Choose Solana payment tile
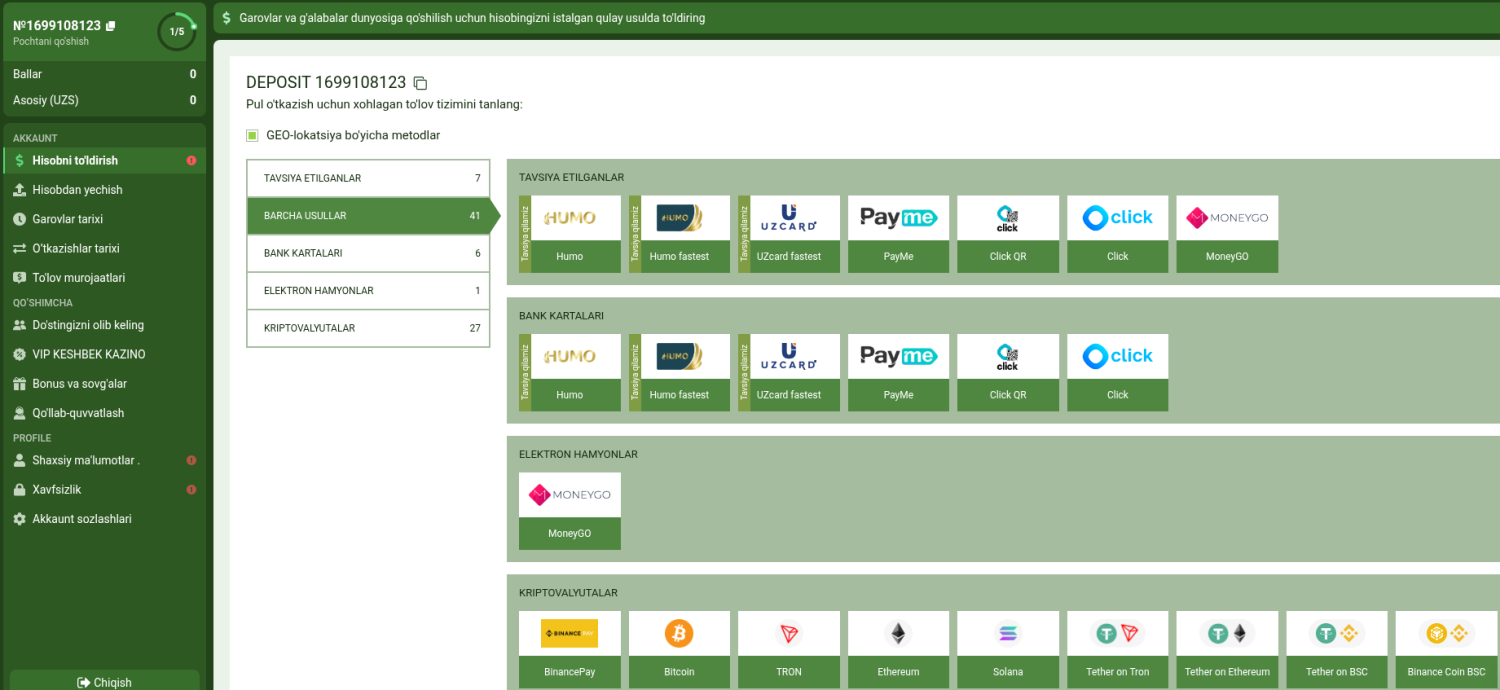This screenshot has height=690, width=1500. (x=1008, y=649)
